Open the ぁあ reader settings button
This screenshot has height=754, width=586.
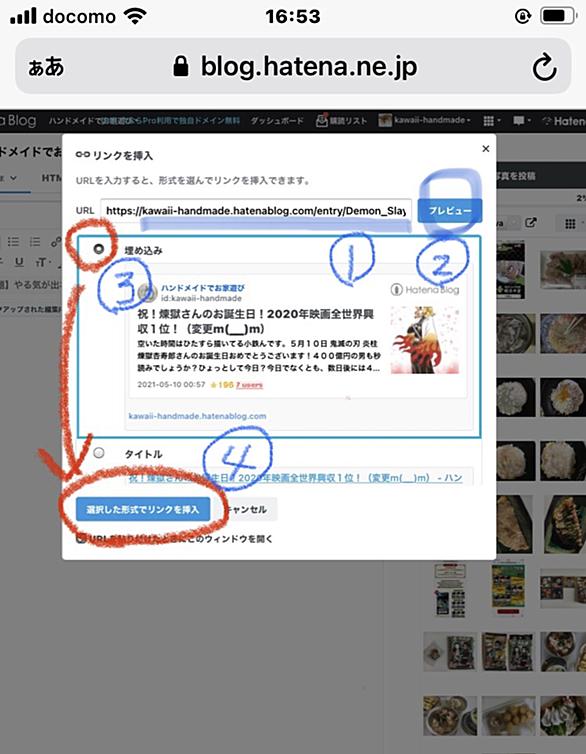[46, 67]
